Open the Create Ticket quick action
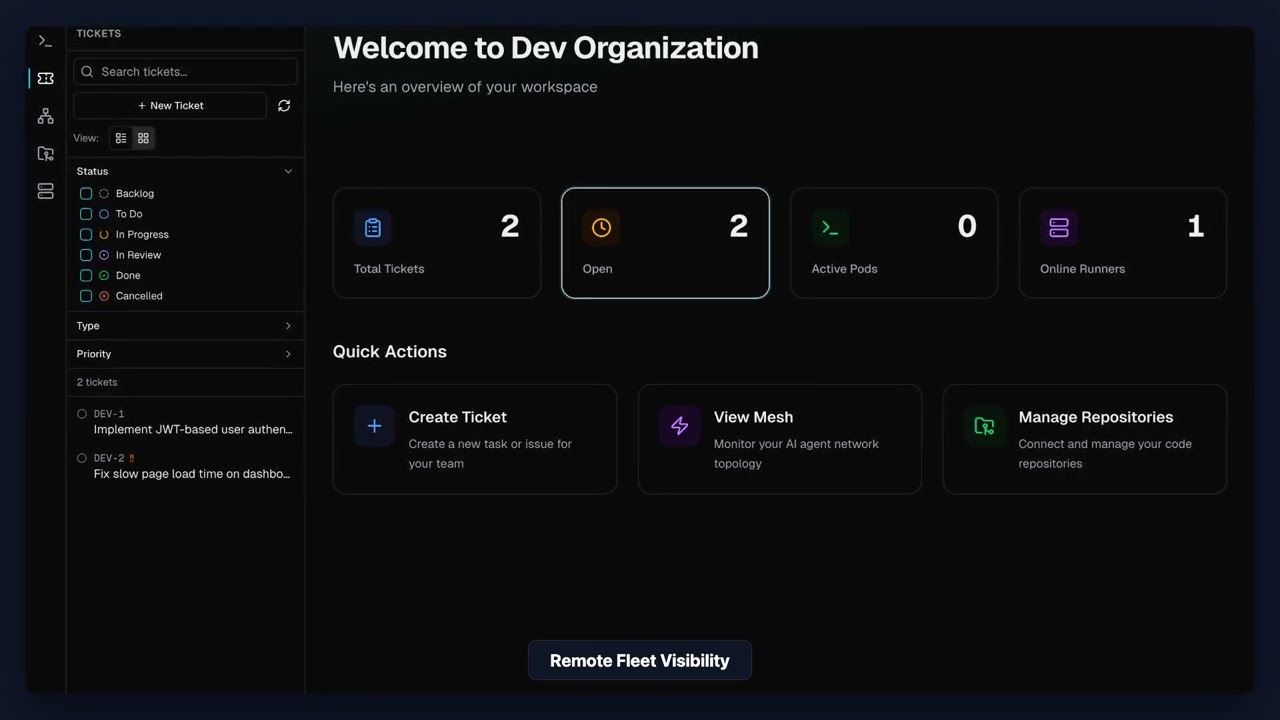 coord(475,439)
